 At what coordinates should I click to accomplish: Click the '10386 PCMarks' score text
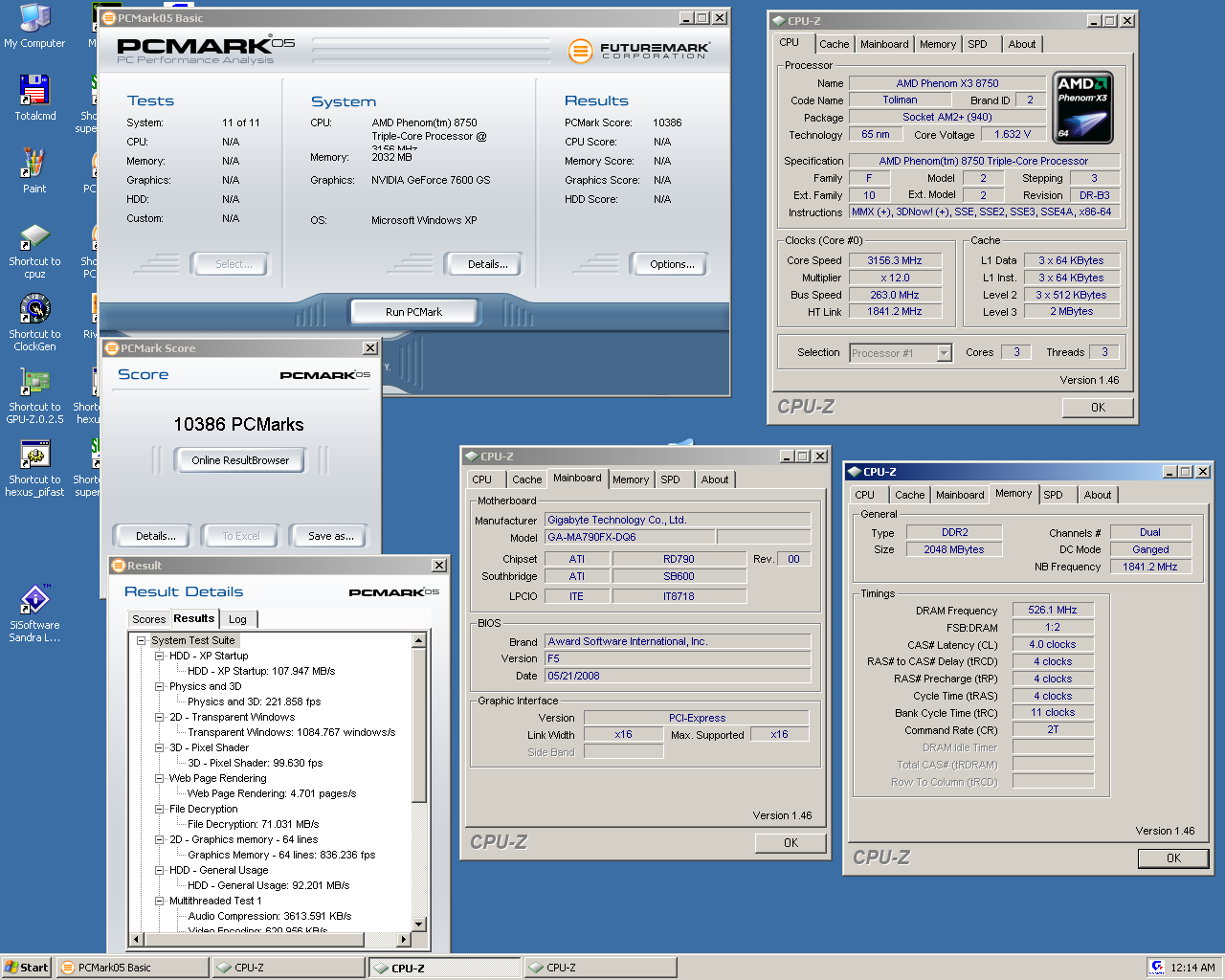point(238,425)
